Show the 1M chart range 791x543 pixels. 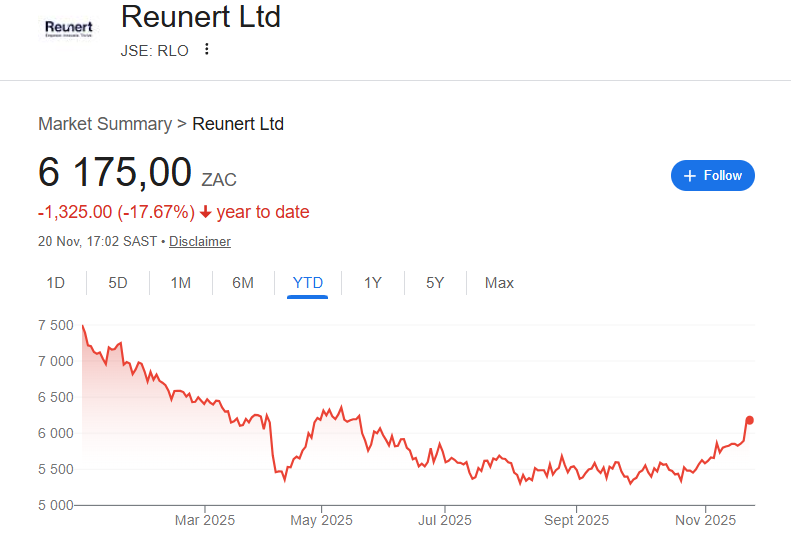180,283
